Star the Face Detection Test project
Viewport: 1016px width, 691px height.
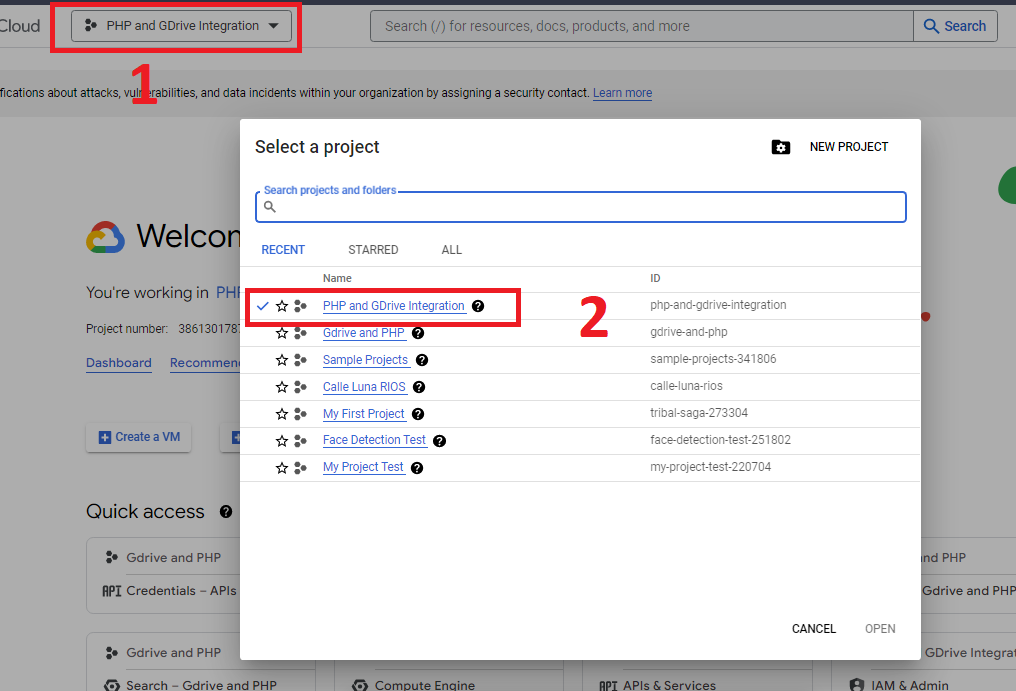pyautogui.click(x=282, y=441)
